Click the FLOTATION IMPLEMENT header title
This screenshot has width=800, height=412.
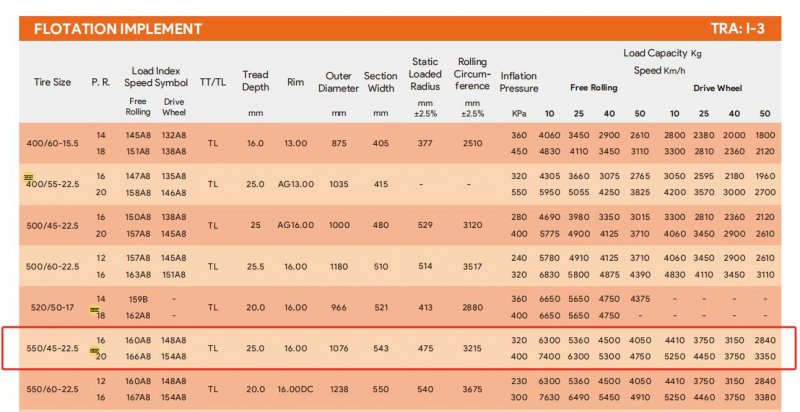118,29
